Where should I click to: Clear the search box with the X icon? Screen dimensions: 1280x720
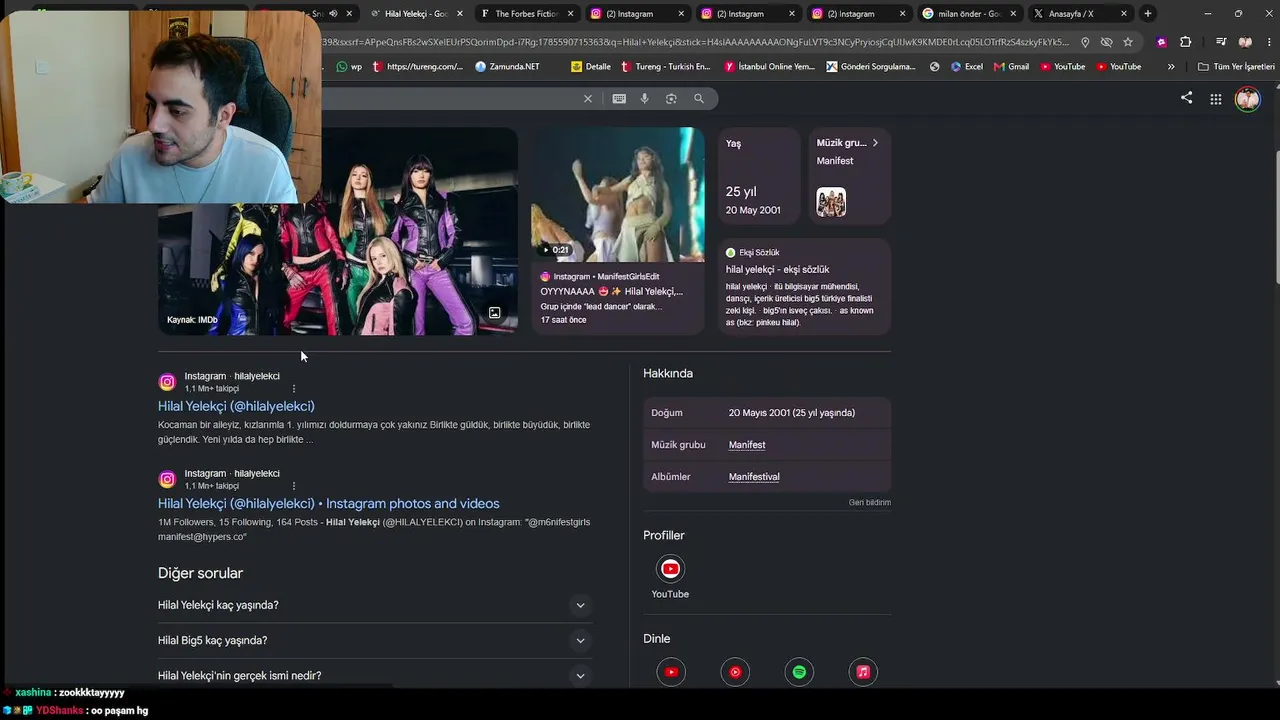588,98
